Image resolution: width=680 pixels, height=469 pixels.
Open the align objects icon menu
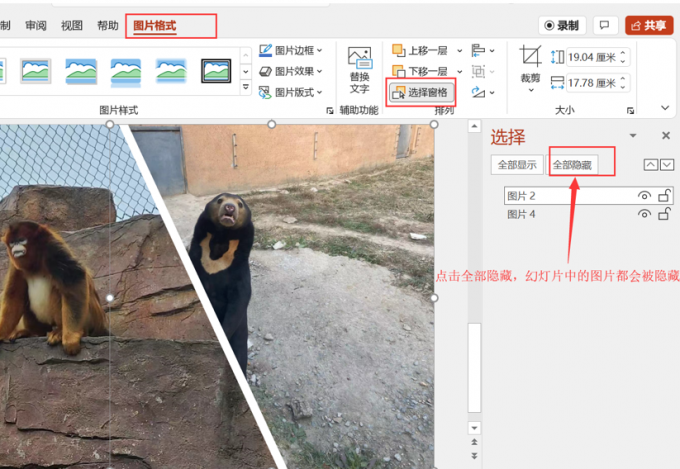point(483,51)
